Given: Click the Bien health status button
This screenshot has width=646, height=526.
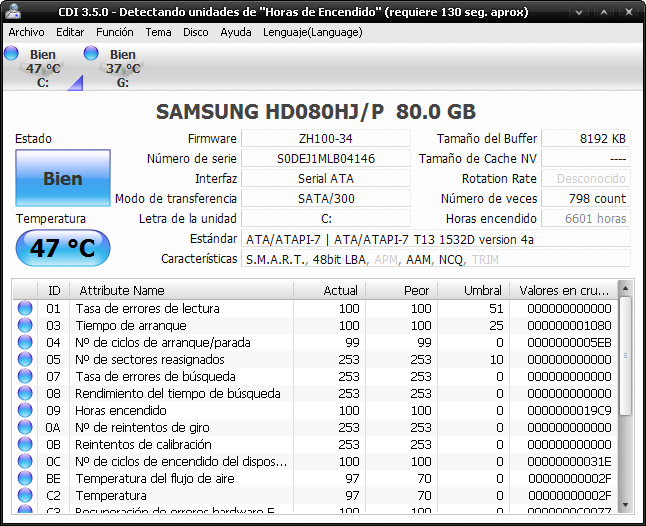Looking at the screenshot, I should [63, 178].
